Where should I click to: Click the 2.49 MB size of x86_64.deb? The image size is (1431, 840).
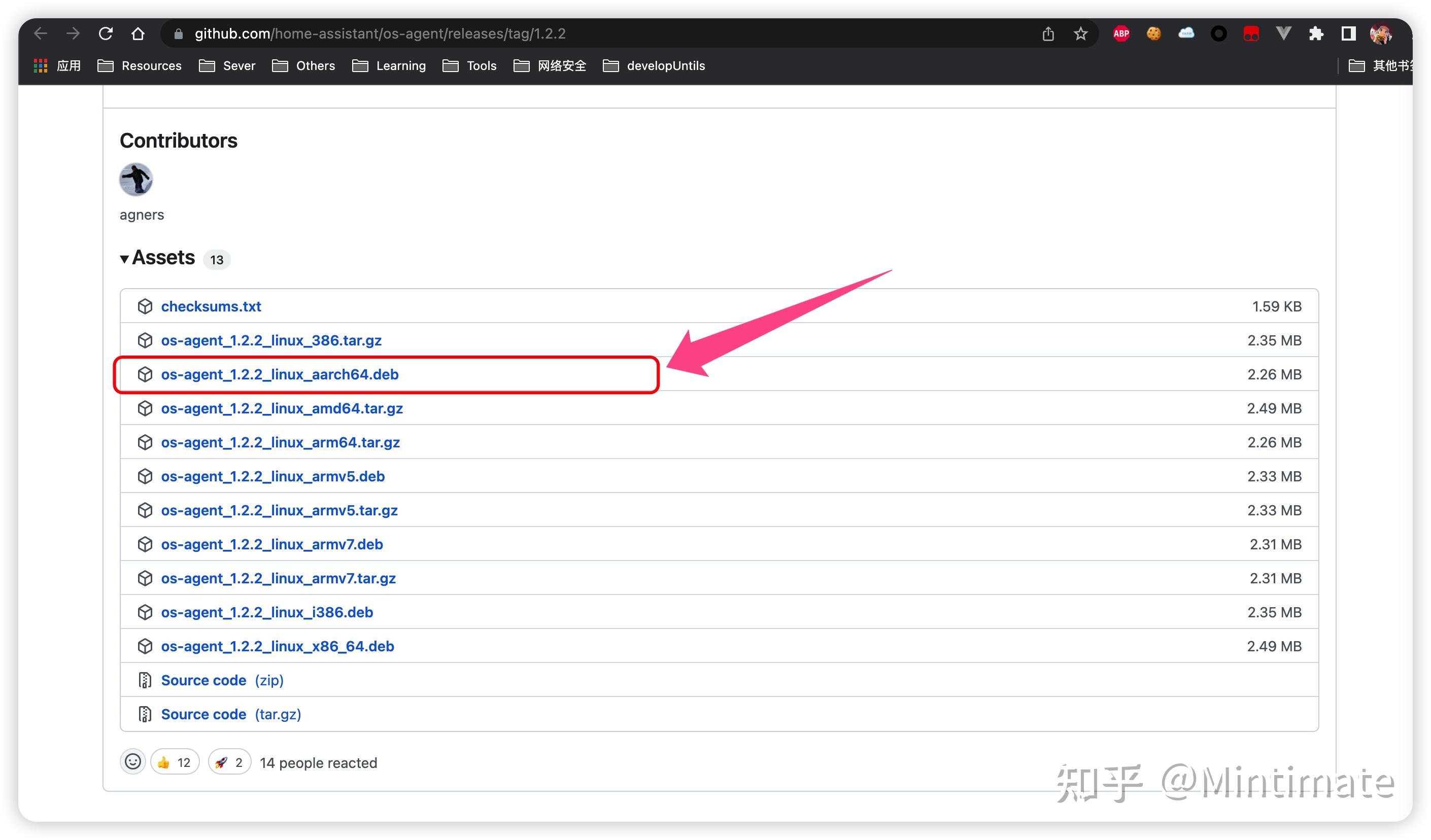click(x=1274, y=646)
